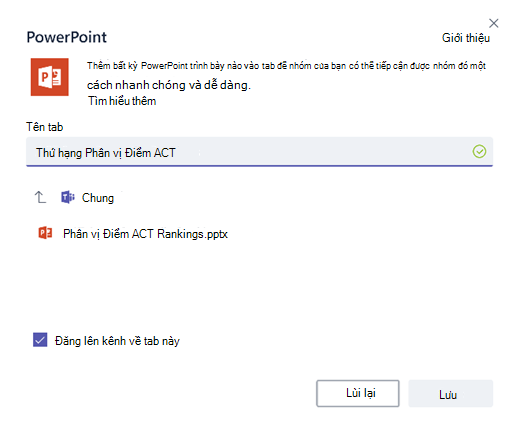Viewport: 520px width, 434px height.
Task: Click the large PowerPoint app logo
Action: (50, 77)
